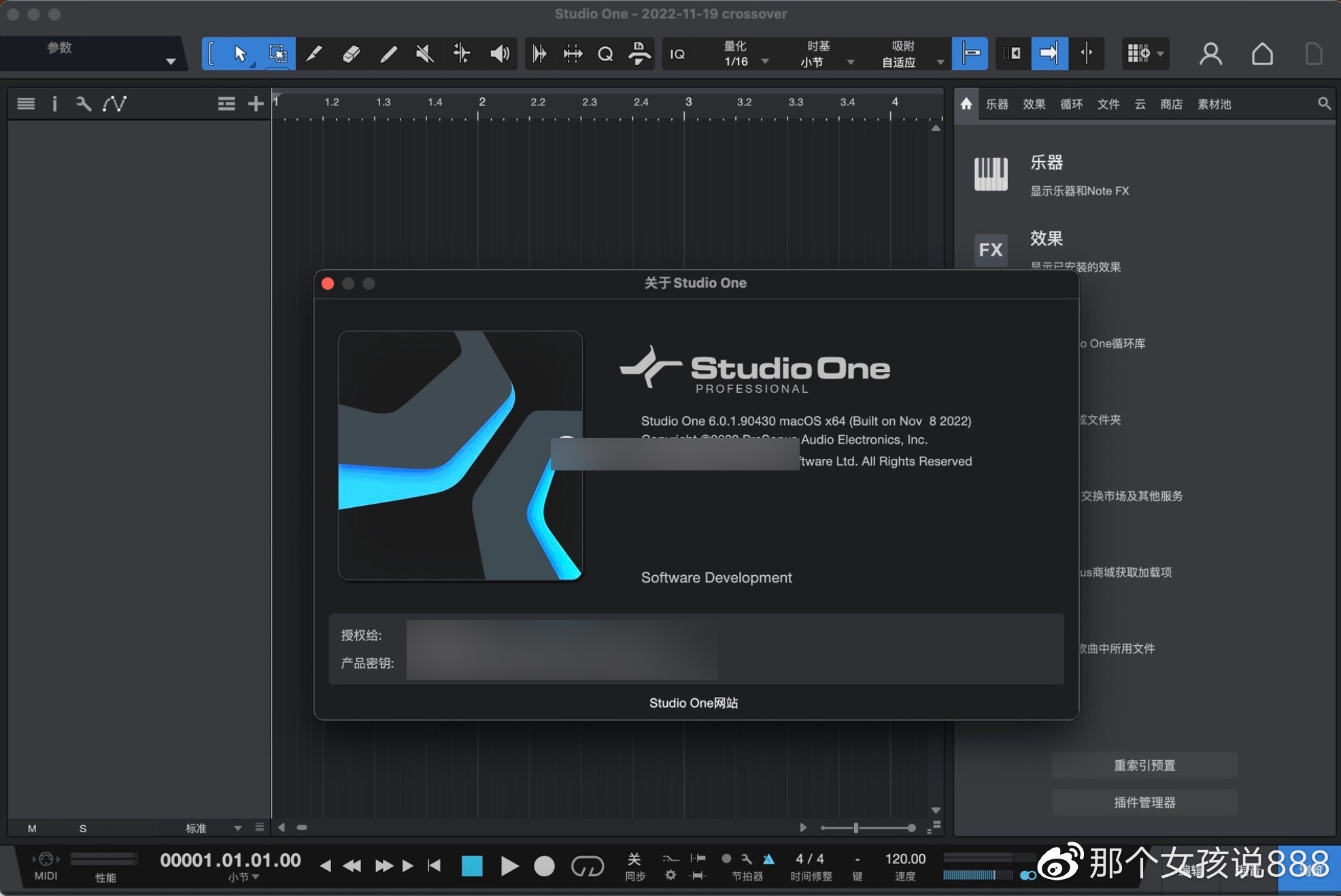Click the IQ input quantize button
The width and height of the screenshot is (1341, 896).
677,54
